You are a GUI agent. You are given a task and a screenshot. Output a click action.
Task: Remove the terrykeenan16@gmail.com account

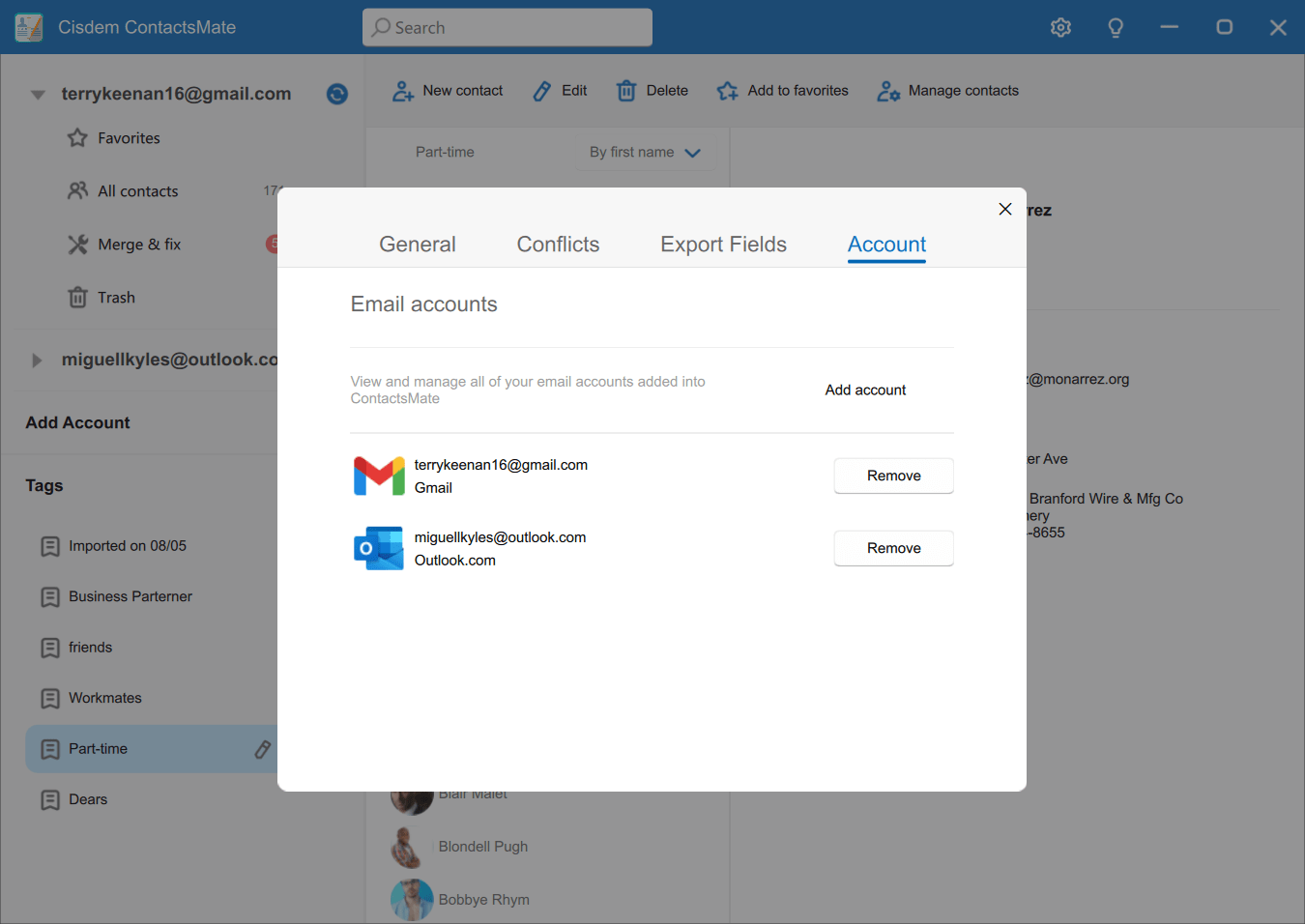pos(893,476)
